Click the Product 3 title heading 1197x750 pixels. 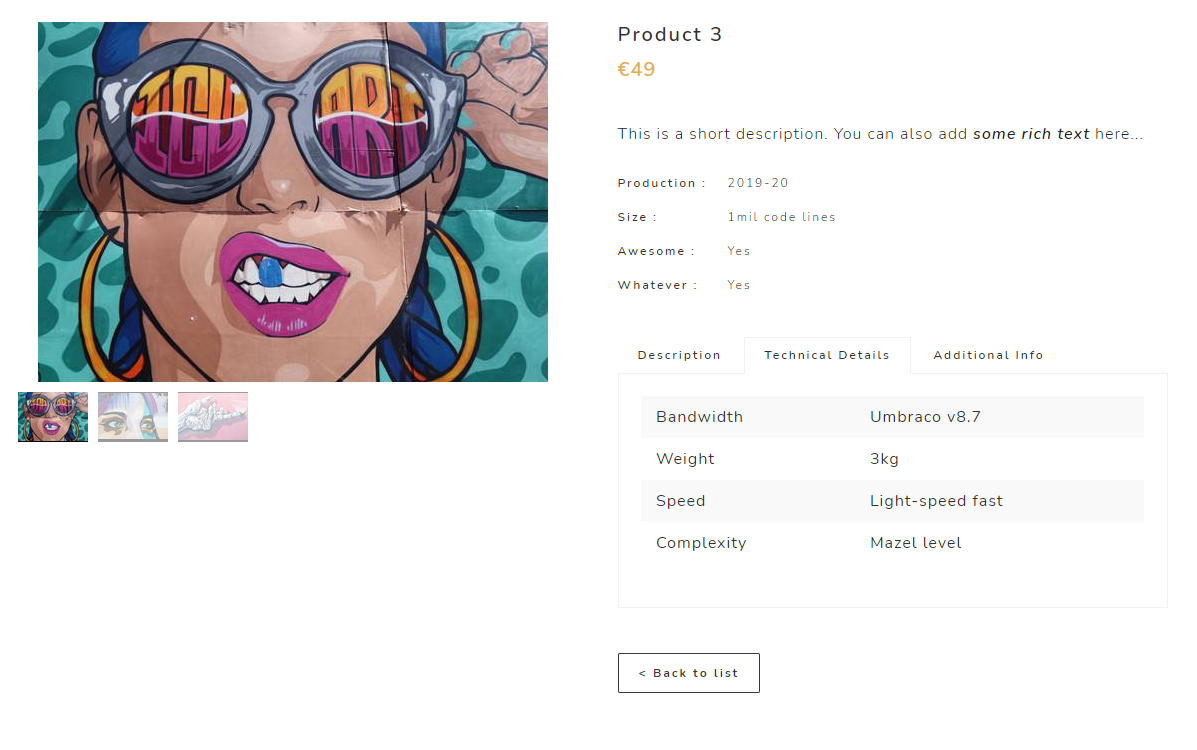click(670, 35)
